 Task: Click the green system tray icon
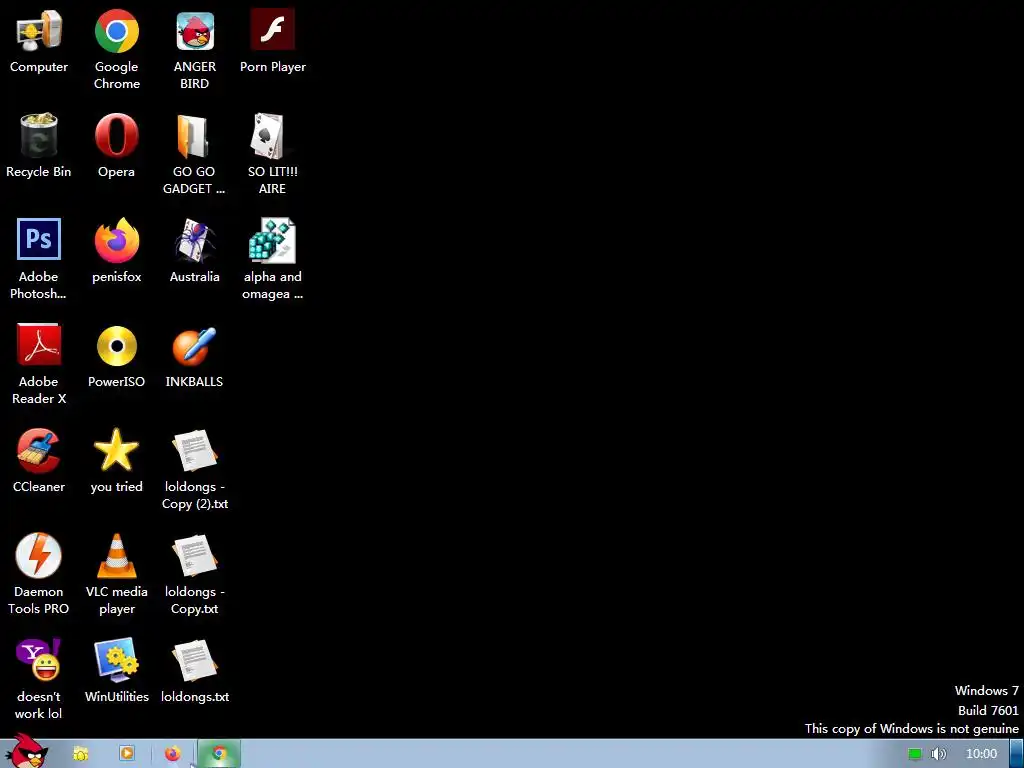[915, 754]
